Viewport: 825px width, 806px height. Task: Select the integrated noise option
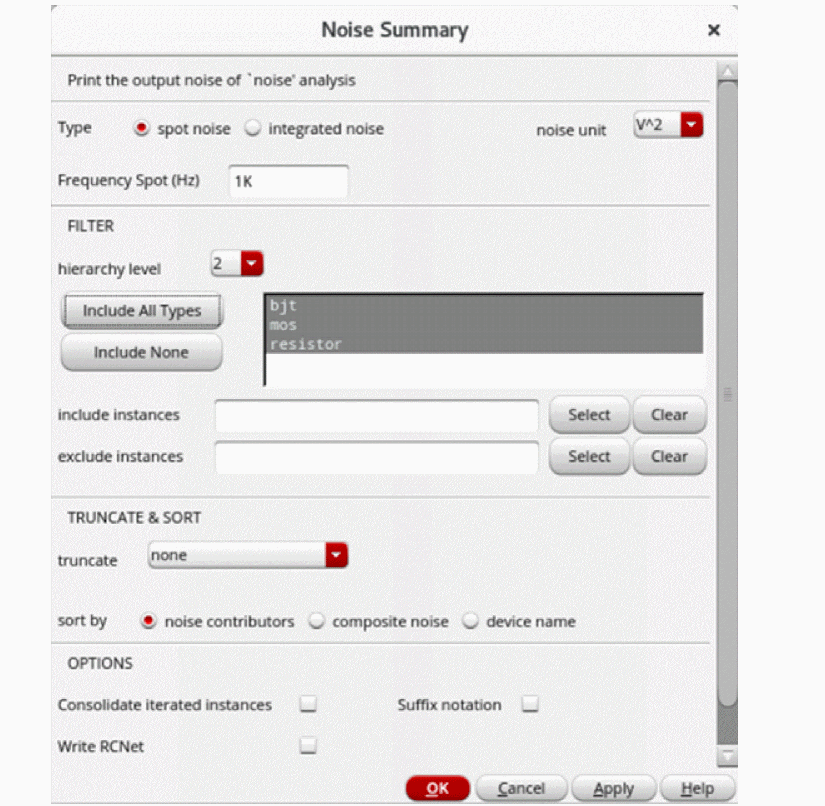(x=253, y=129)
